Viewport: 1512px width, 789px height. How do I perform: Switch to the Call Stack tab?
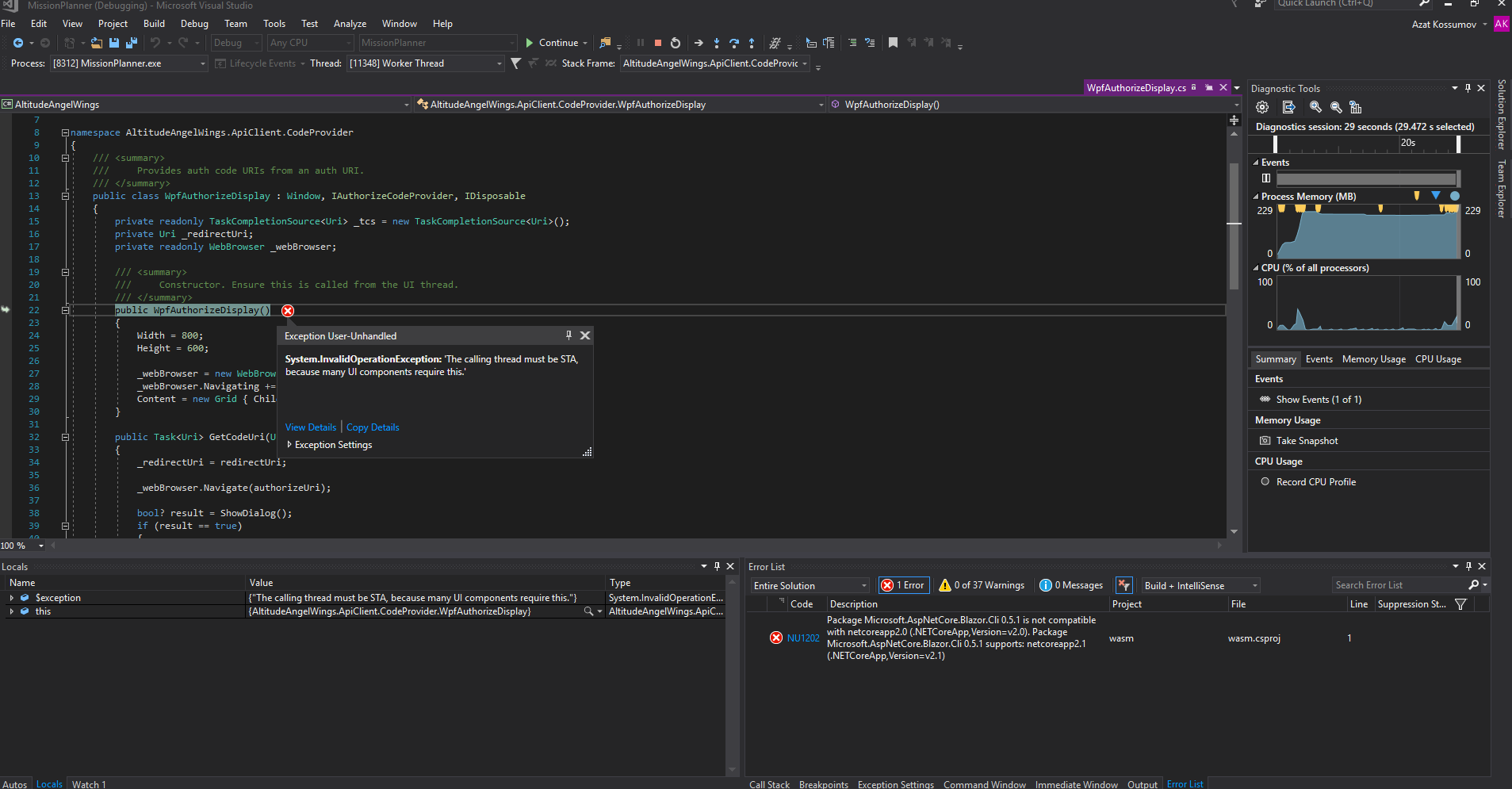(x=769, y=784)
